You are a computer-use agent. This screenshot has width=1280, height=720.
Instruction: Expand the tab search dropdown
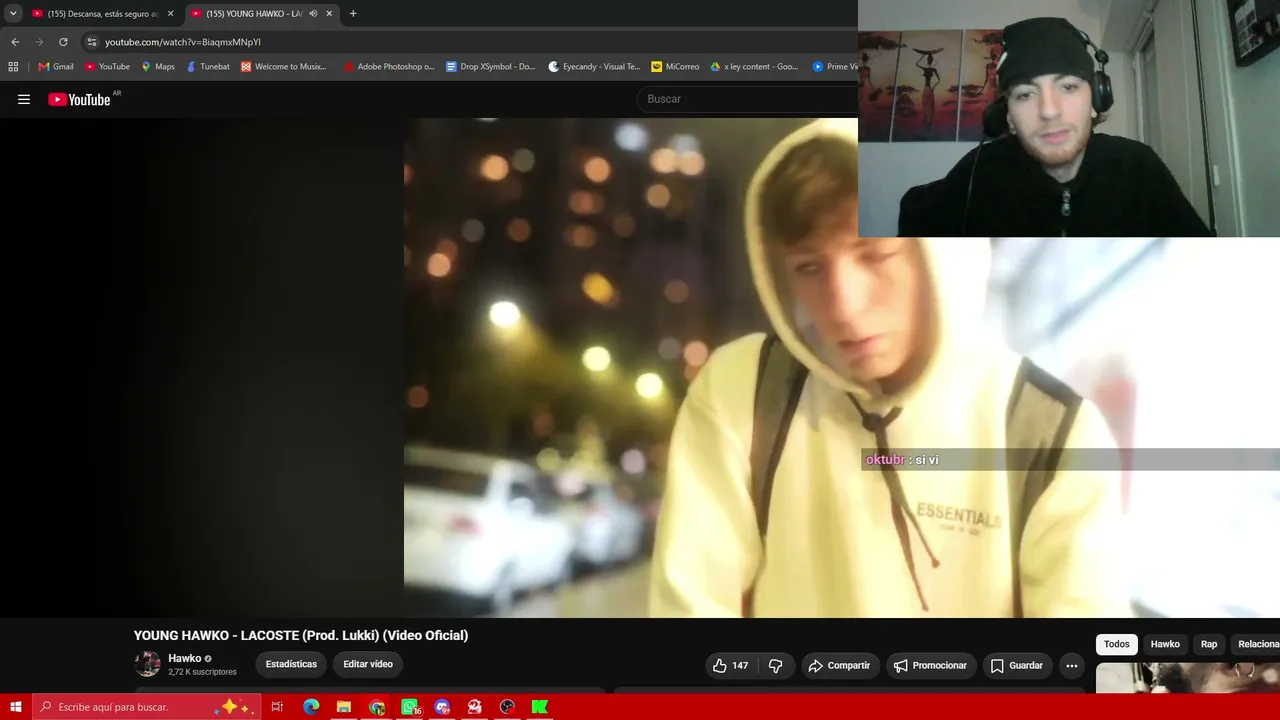tap(13, 14)
